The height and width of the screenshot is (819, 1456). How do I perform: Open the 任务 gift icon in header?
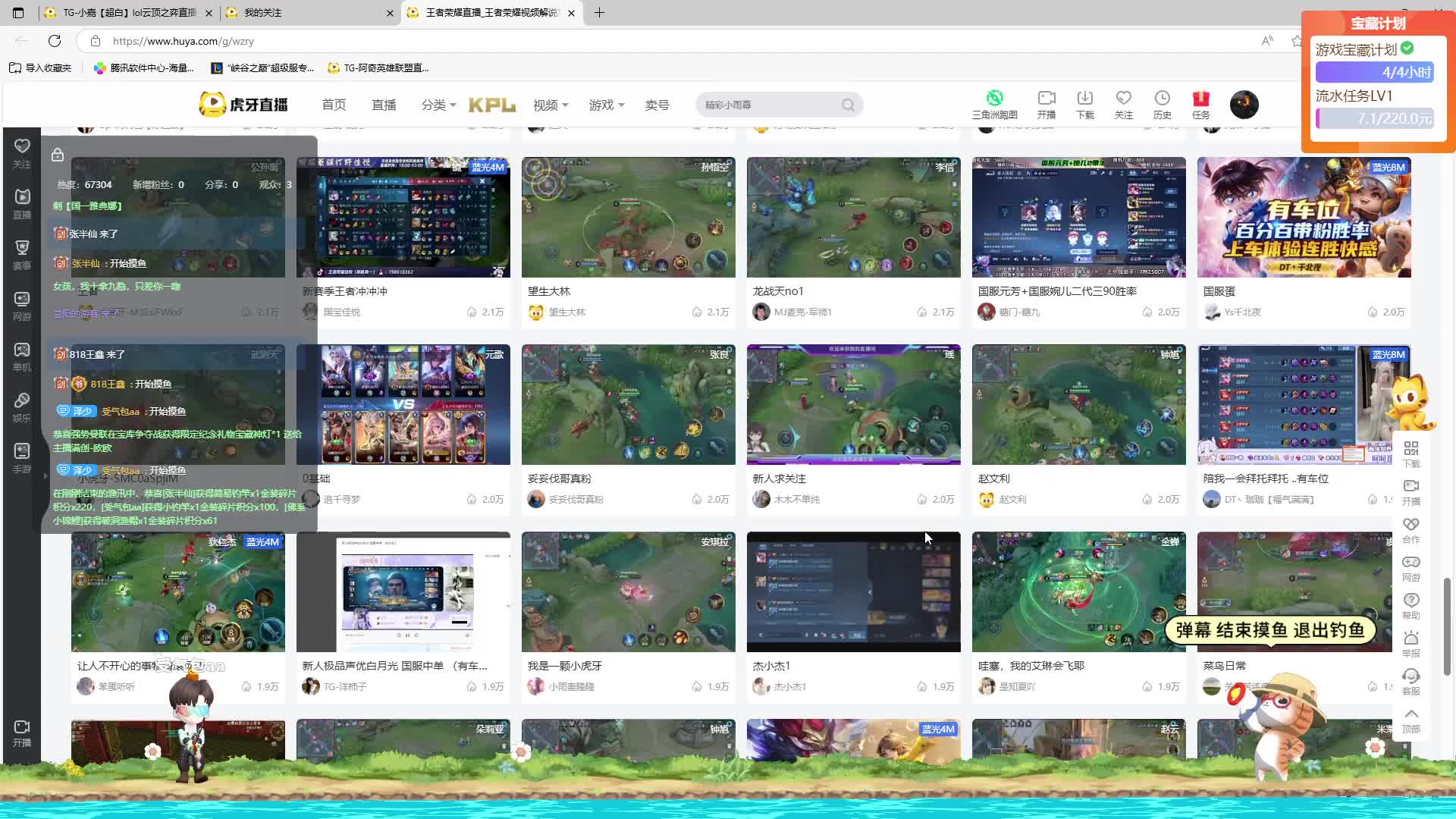point(1200,99)
